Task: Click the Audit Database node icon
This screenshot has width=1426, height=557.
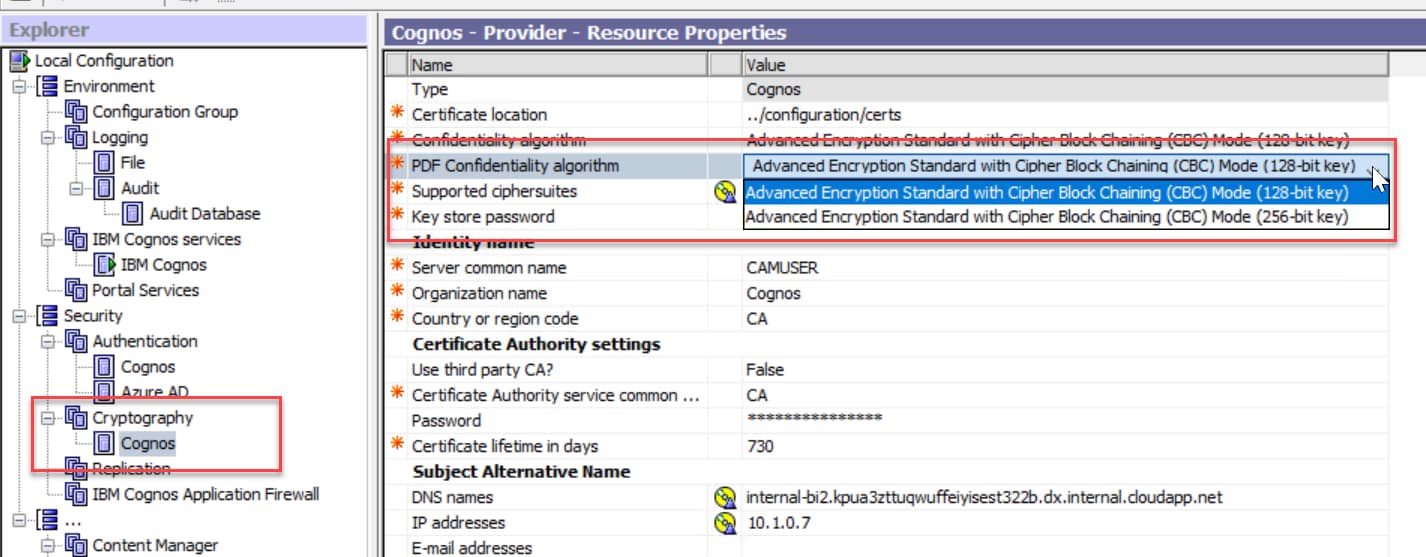Action: pyautogui.click(x=133, y=214)
